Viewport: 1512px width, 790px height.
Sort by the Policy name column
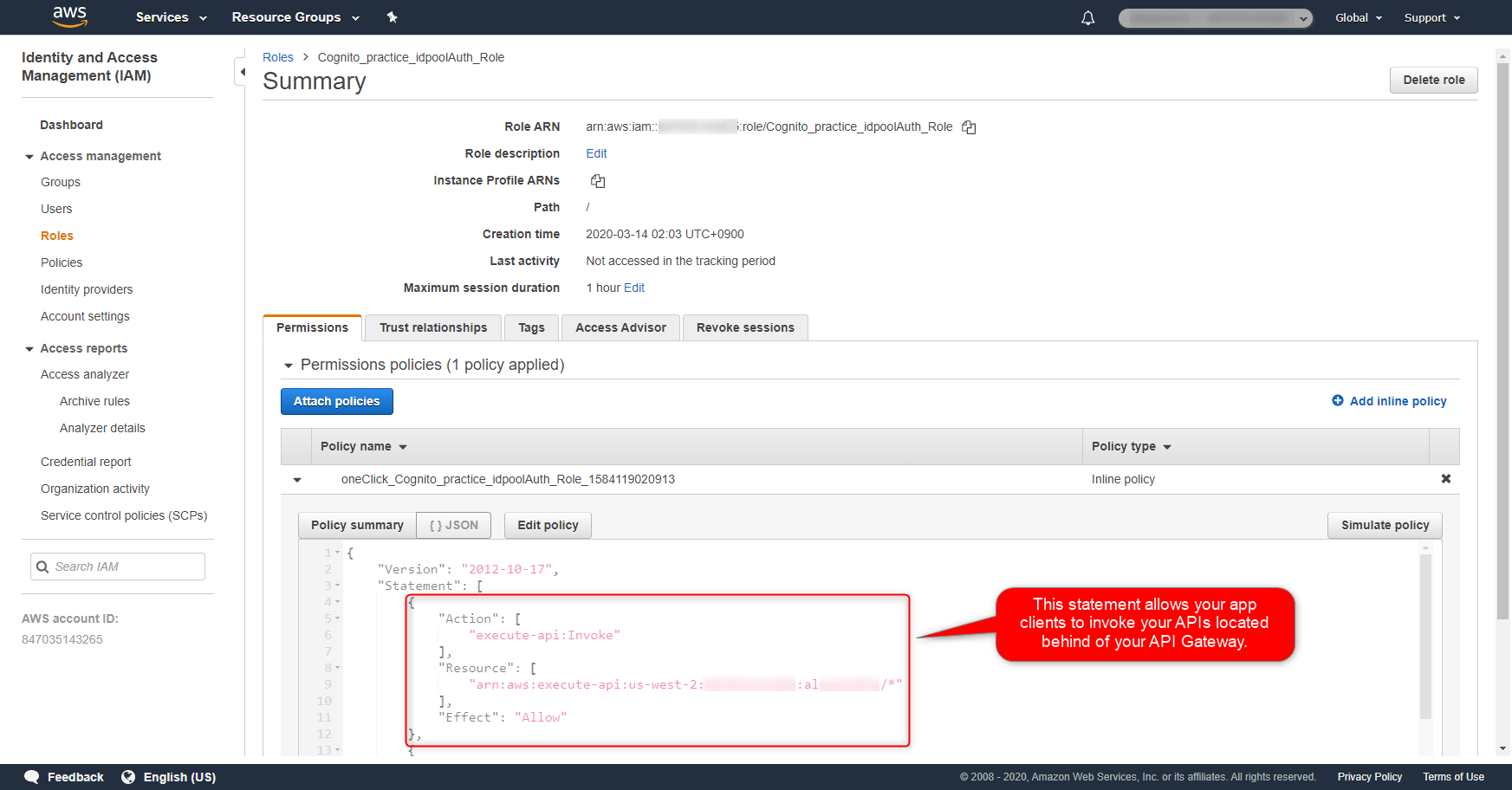(x=364, y=447)
